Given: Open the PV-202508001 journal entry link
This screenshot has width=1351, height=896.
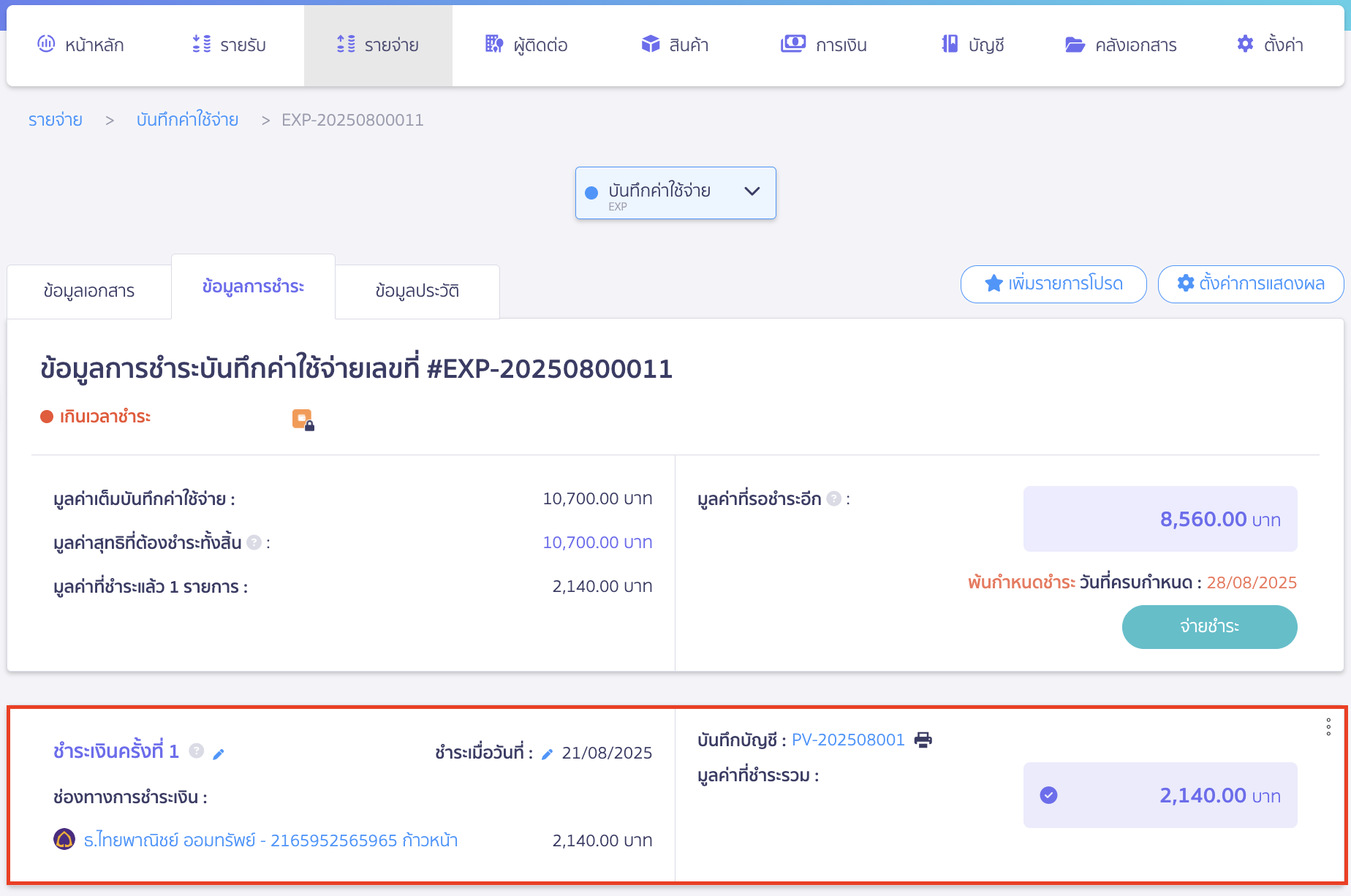Looking at the screenshot, I should coord(848,740).
